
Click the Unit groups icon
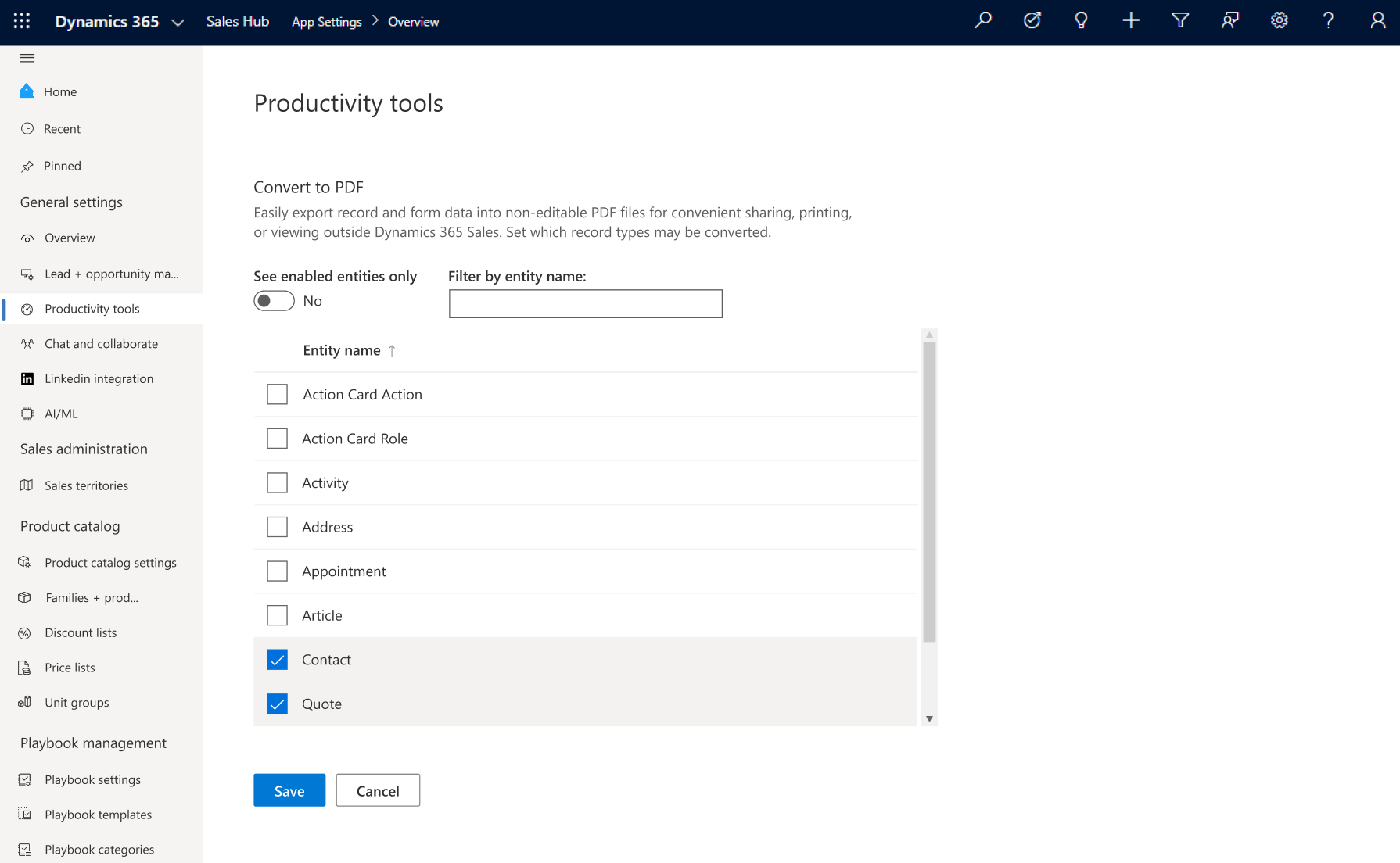click(25, 702)
